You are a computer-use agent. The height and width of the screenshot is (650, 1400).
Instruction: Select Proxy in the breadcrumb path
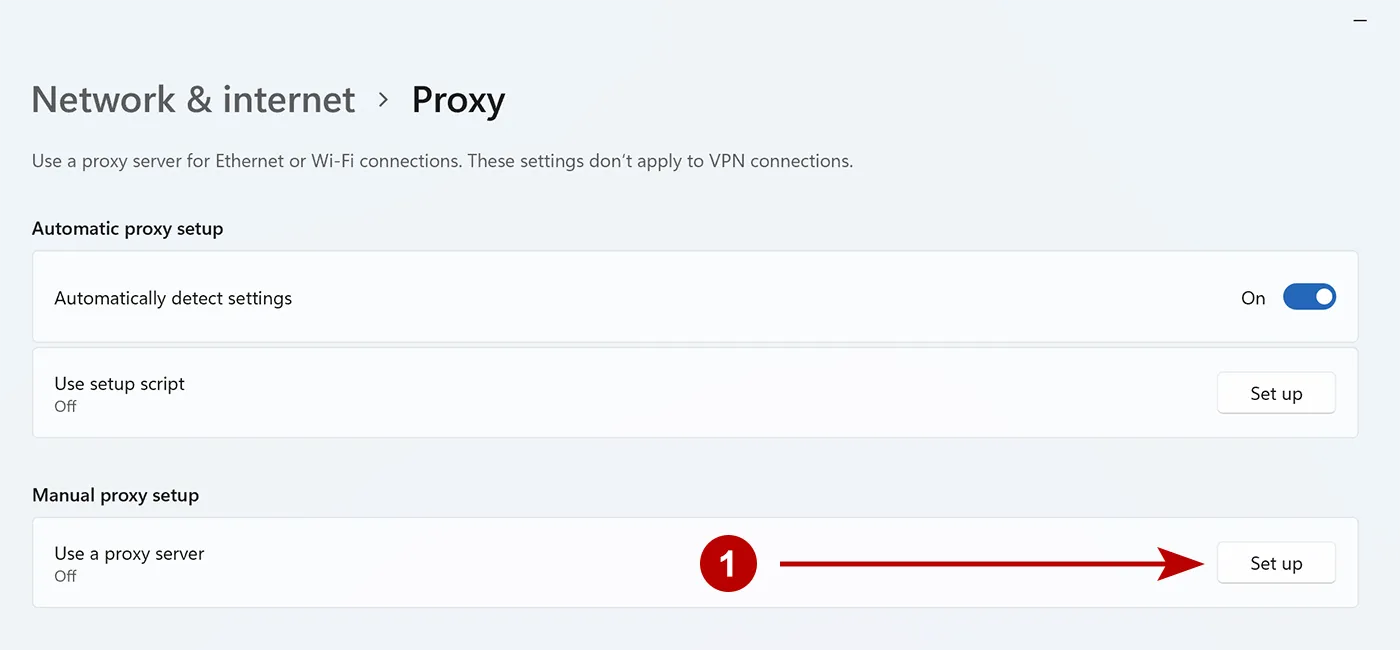click(x=458, y=99)
